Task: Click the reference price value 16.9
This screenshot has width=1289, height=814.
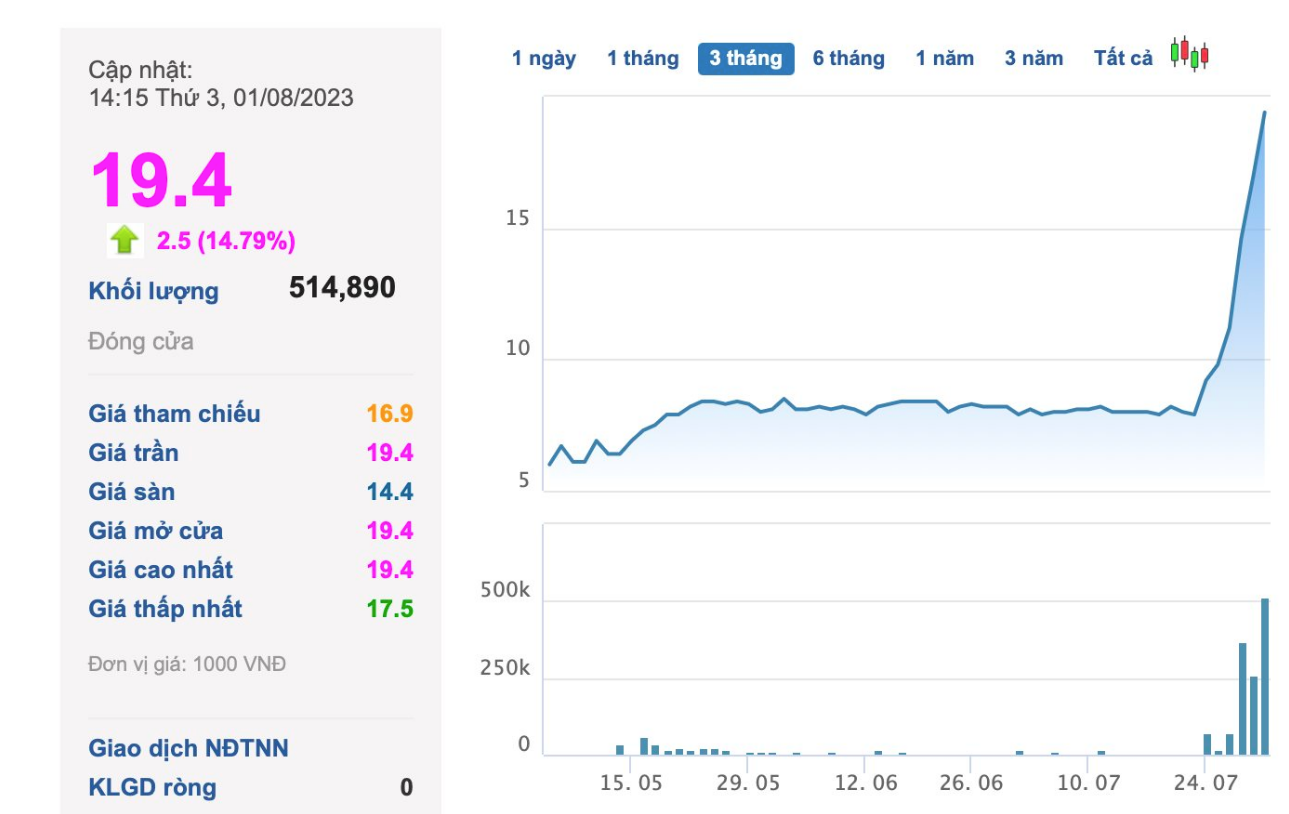Action: tap(390, 414)
